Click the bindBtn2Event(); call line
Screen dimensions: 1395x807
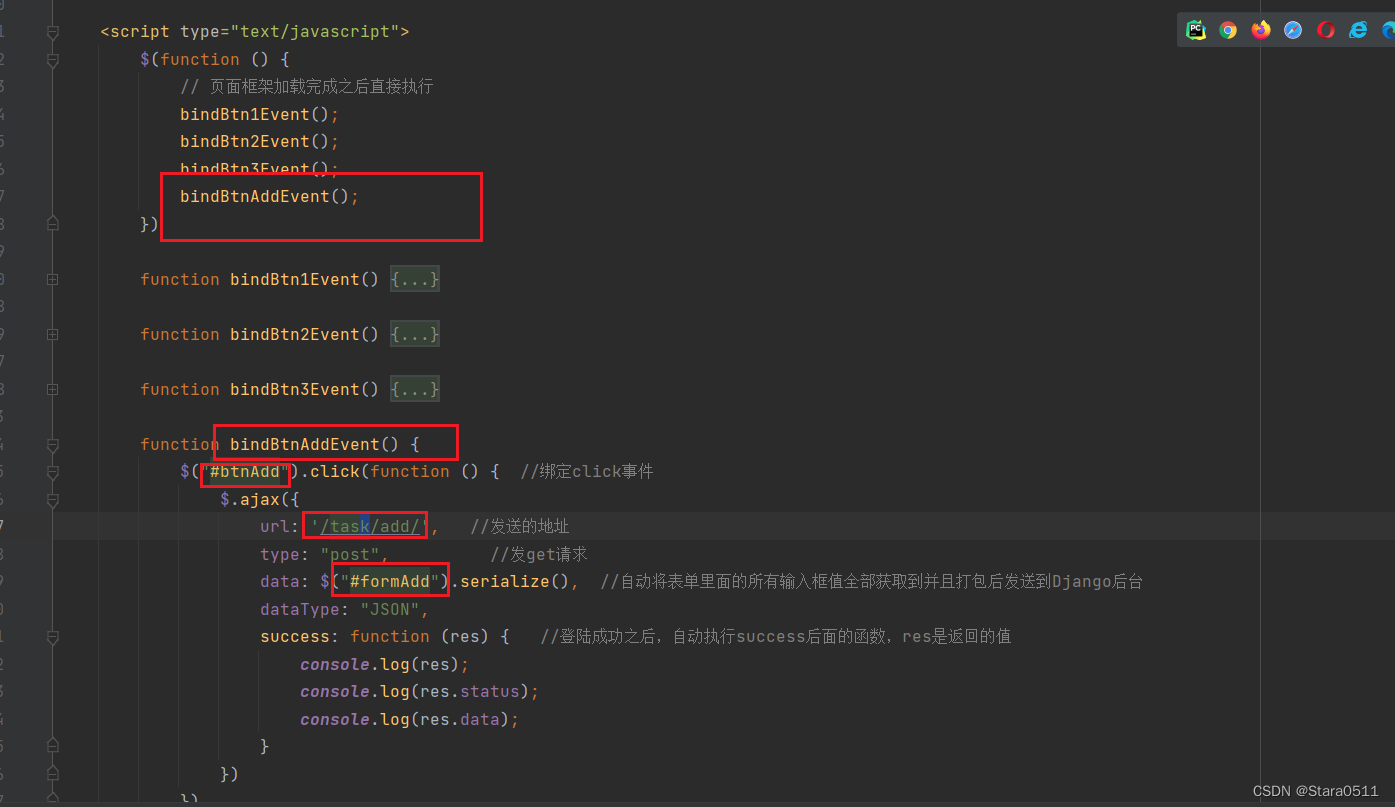tap(259, 142)
